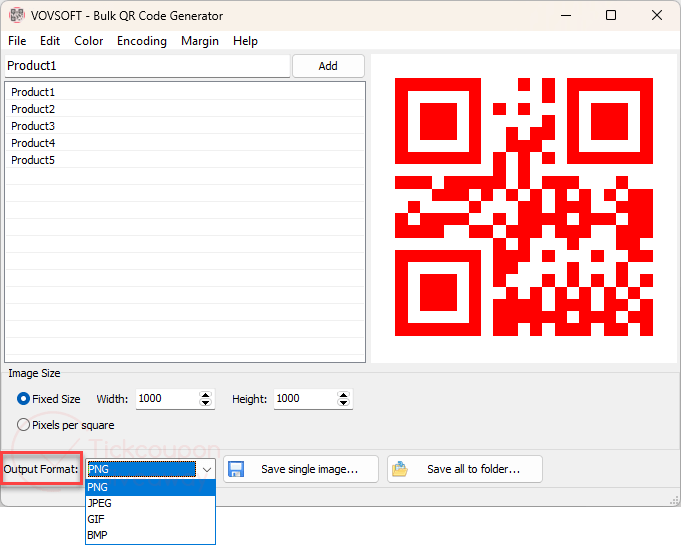Viewport: 681px width, 545px height.
Task: Increase width with the up spinner arrow
Action: [205, 394]
